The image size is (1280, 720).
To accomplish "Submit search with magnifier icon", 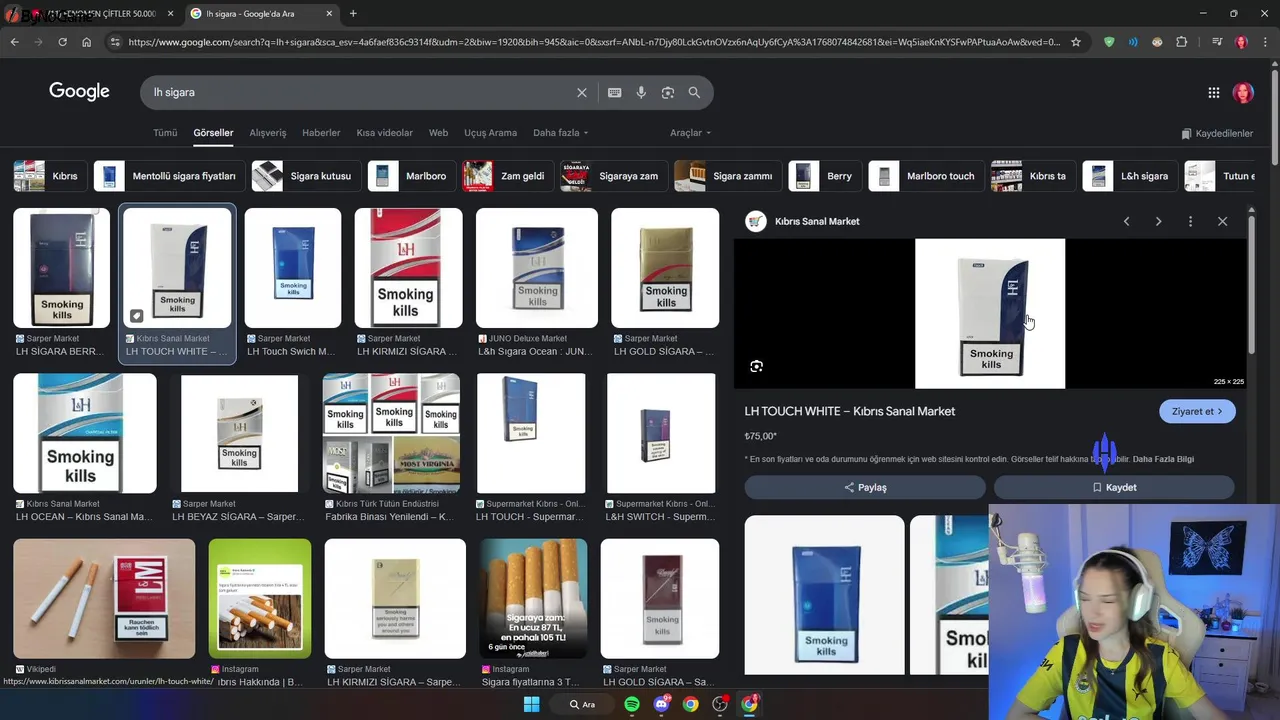I will (x=694, y=92).
